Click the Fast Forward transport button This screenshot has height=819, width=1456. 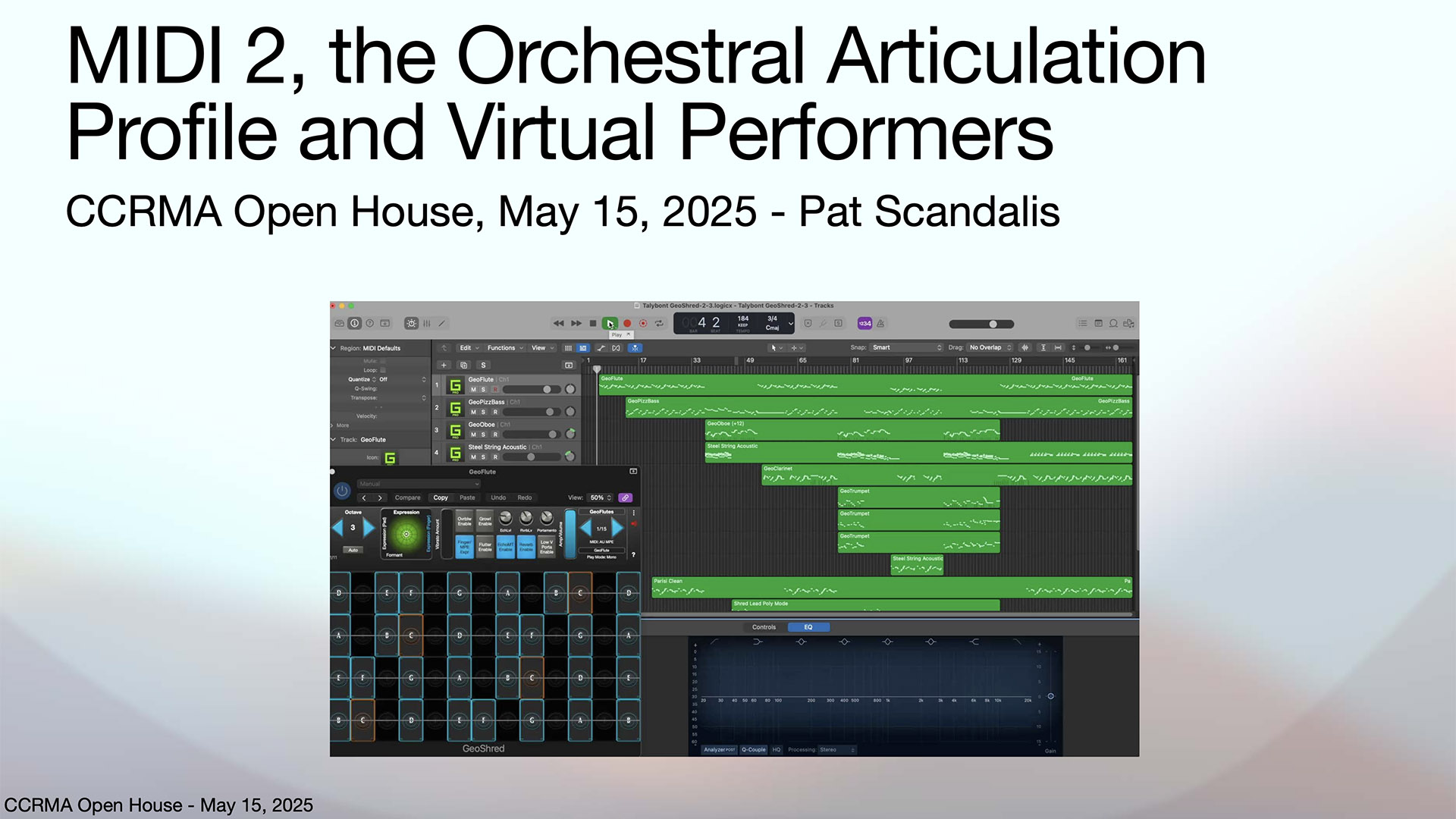[576, 324]
